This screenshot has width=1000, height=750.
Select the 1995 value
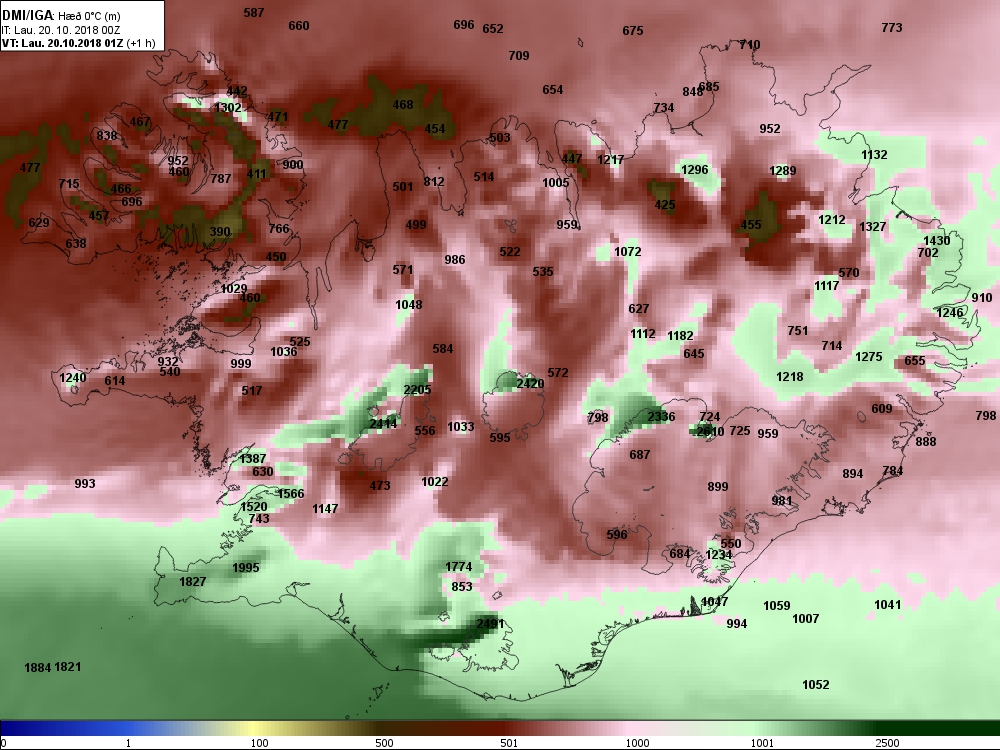pos(246,568)
